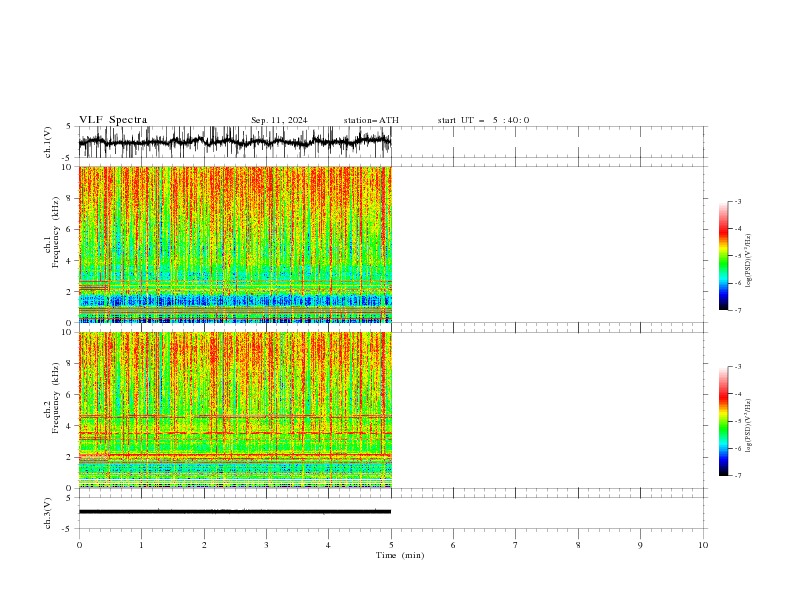Click the "8" tick on Time axis
This screenshot has width=792, height=612.
click(578, 545)
